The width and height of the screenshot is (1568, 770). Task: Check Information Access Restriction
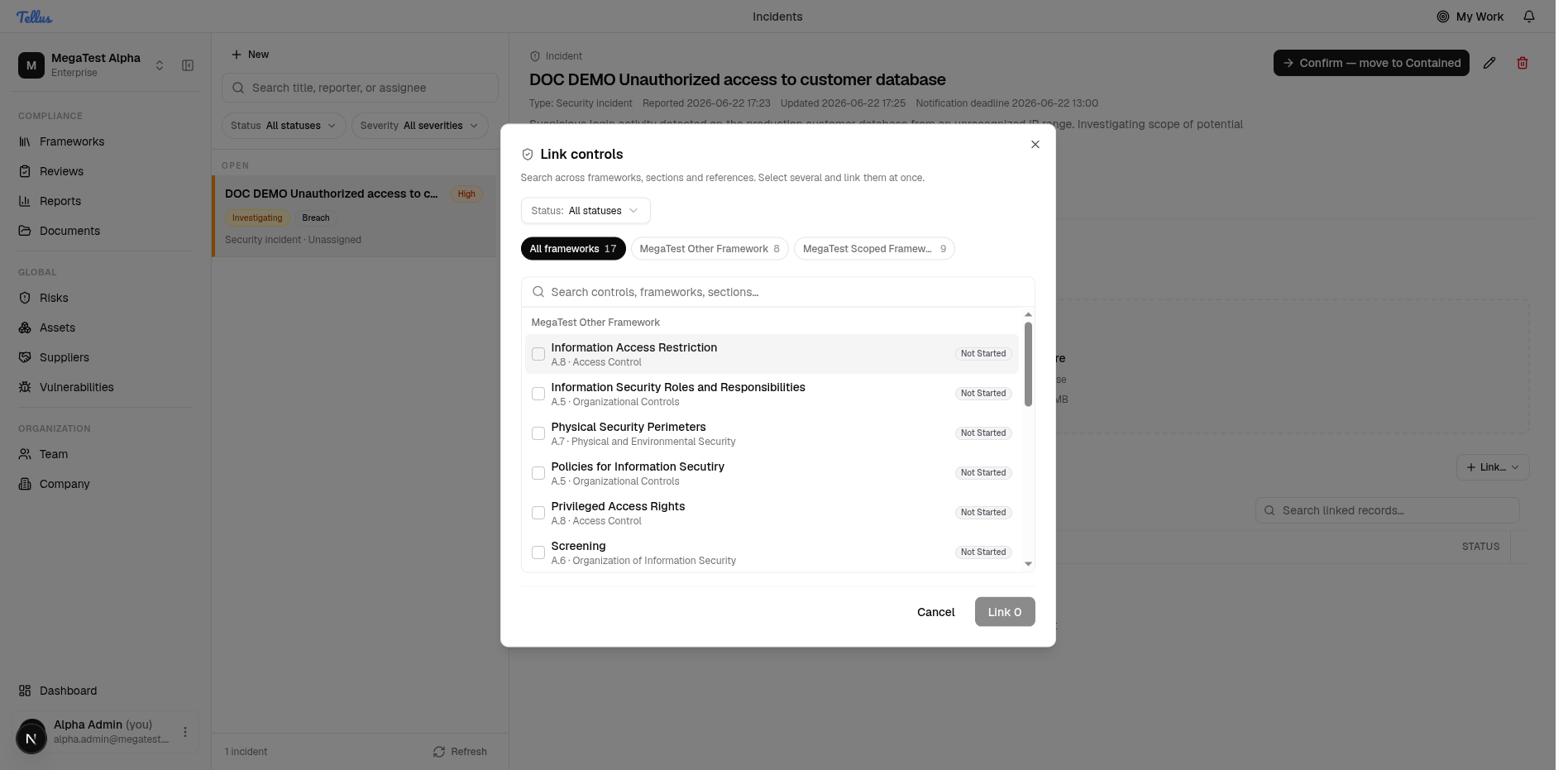(538, 354)
